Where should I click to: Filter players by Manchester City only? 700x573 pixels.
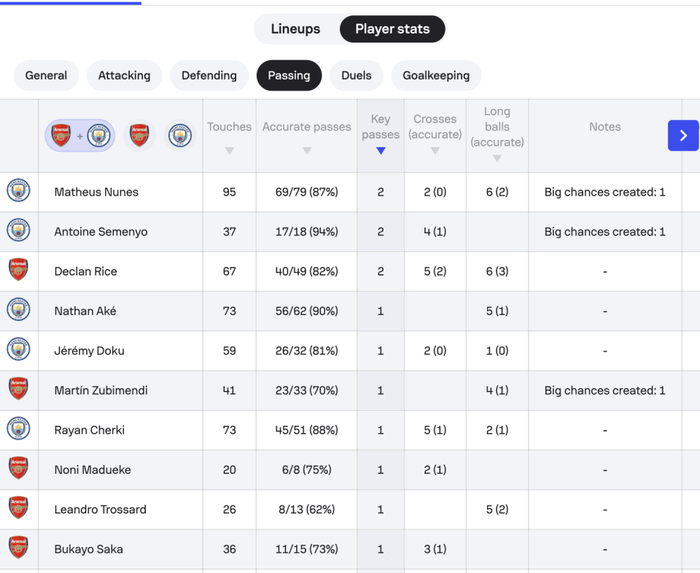pyautogui.click(x=180, y=135)
